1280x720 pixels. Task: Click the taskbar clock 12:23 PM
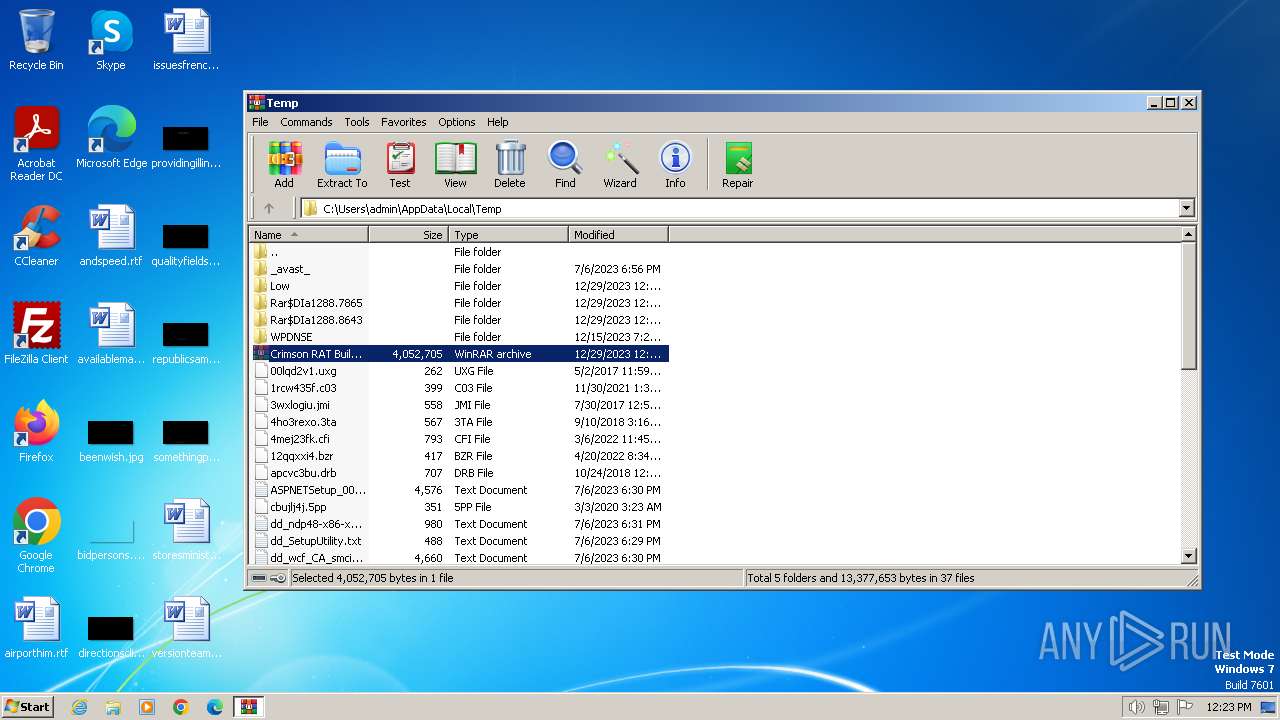[1228, 707]
